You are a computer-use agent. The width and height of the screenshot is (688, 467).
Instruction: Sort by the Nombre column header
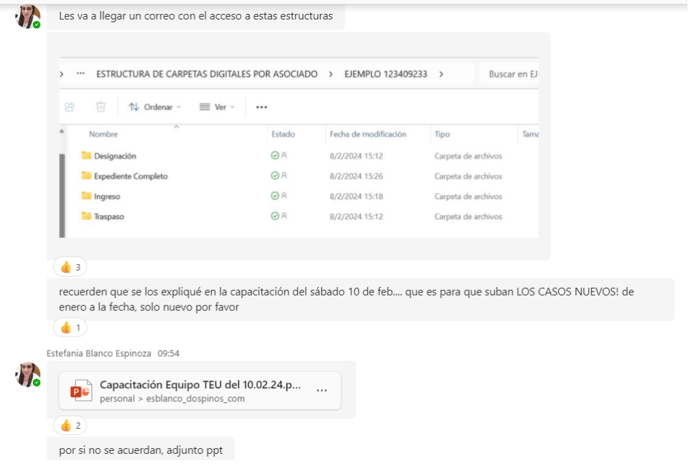click(103, 134)
